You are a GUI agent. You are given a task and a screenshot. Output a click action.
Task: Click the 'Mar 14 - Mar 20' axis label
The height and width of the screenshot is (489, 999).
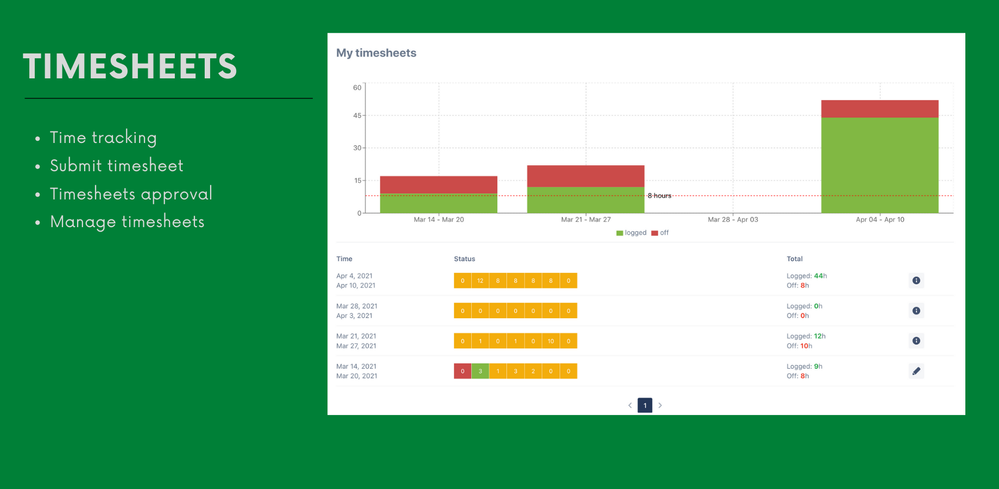click(438, 220)
